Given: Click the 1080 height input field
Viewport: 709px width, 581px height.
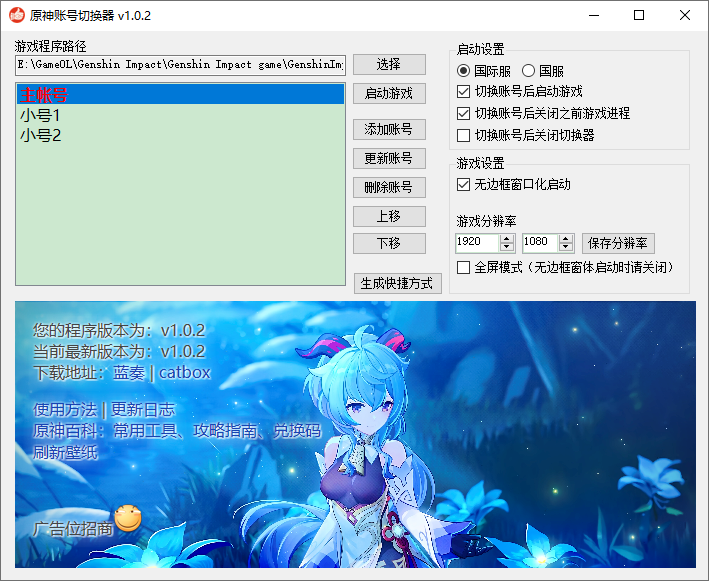Looking at the screenshot, I should click(x=540, y=243).
